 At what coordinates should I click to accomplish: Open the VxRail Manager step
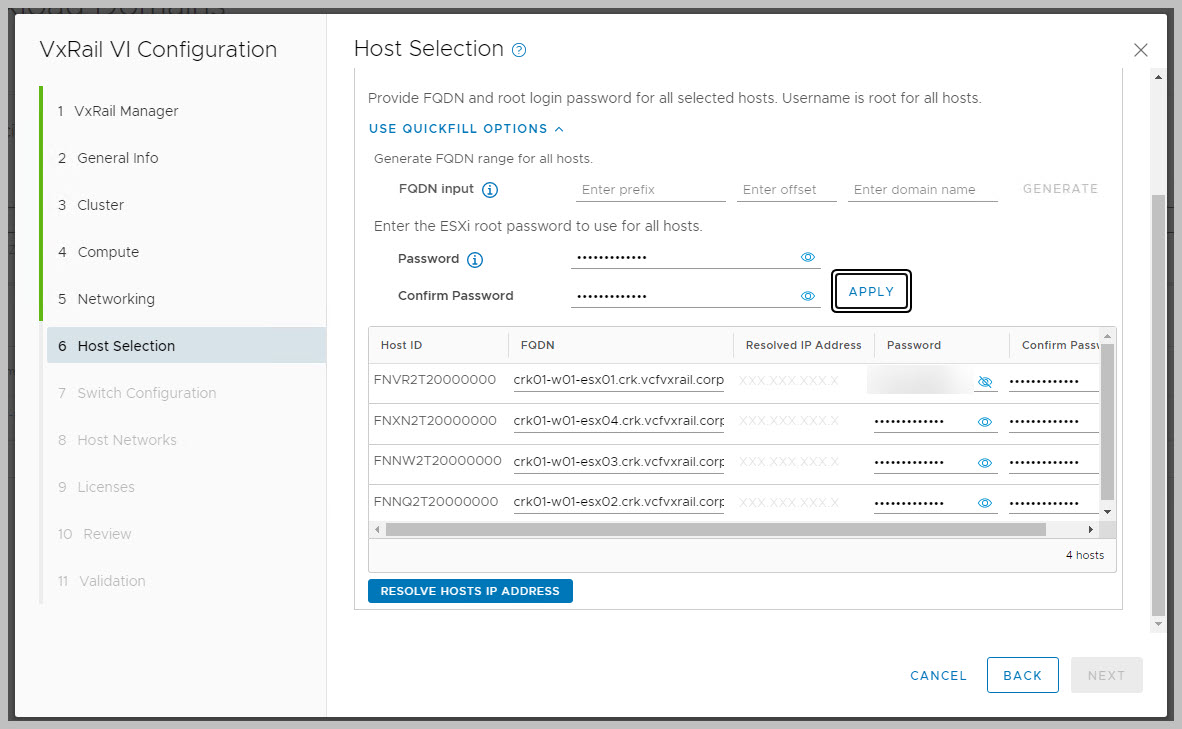[x=127, y=111]
